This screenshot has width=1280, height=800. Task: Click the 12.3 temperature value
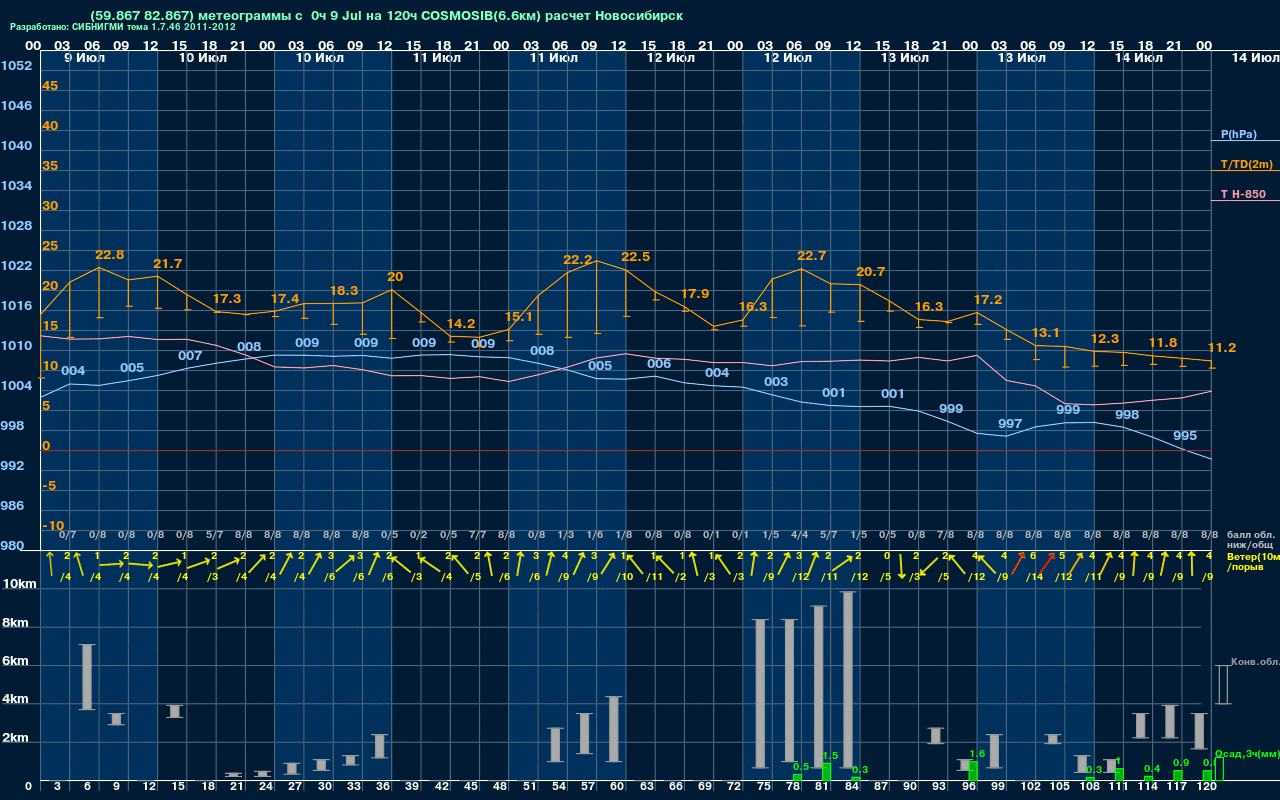pos(1105,339)
